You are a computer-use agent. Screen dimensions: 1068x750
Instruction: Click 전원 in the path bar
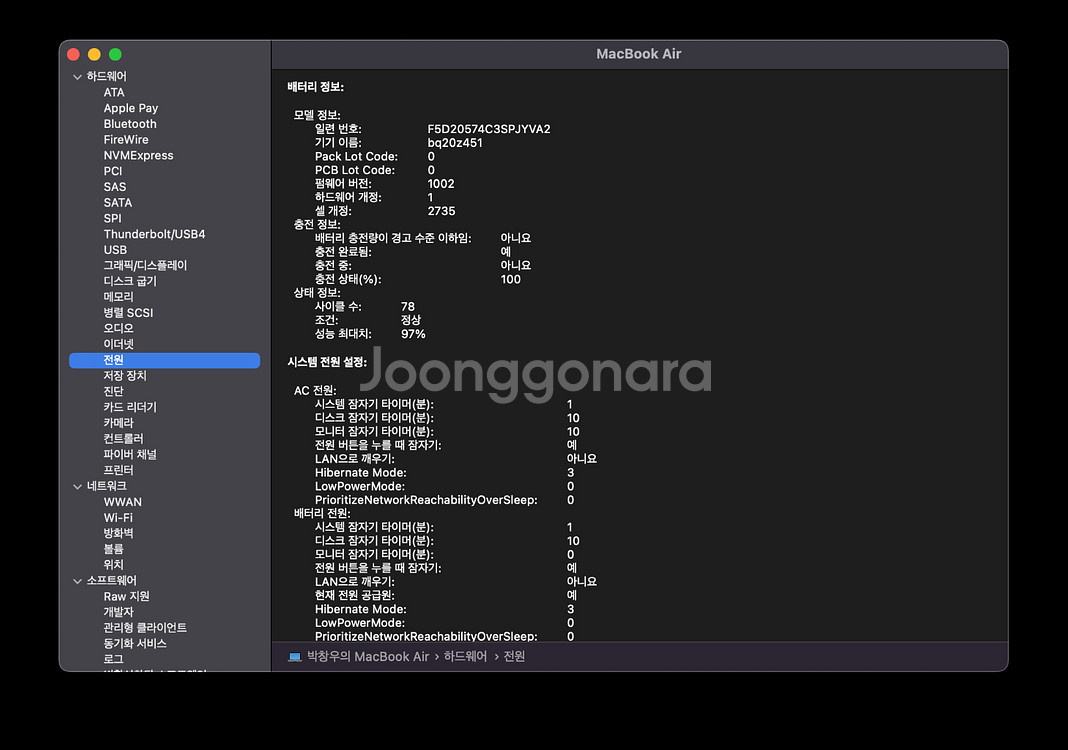coord(514,657)
